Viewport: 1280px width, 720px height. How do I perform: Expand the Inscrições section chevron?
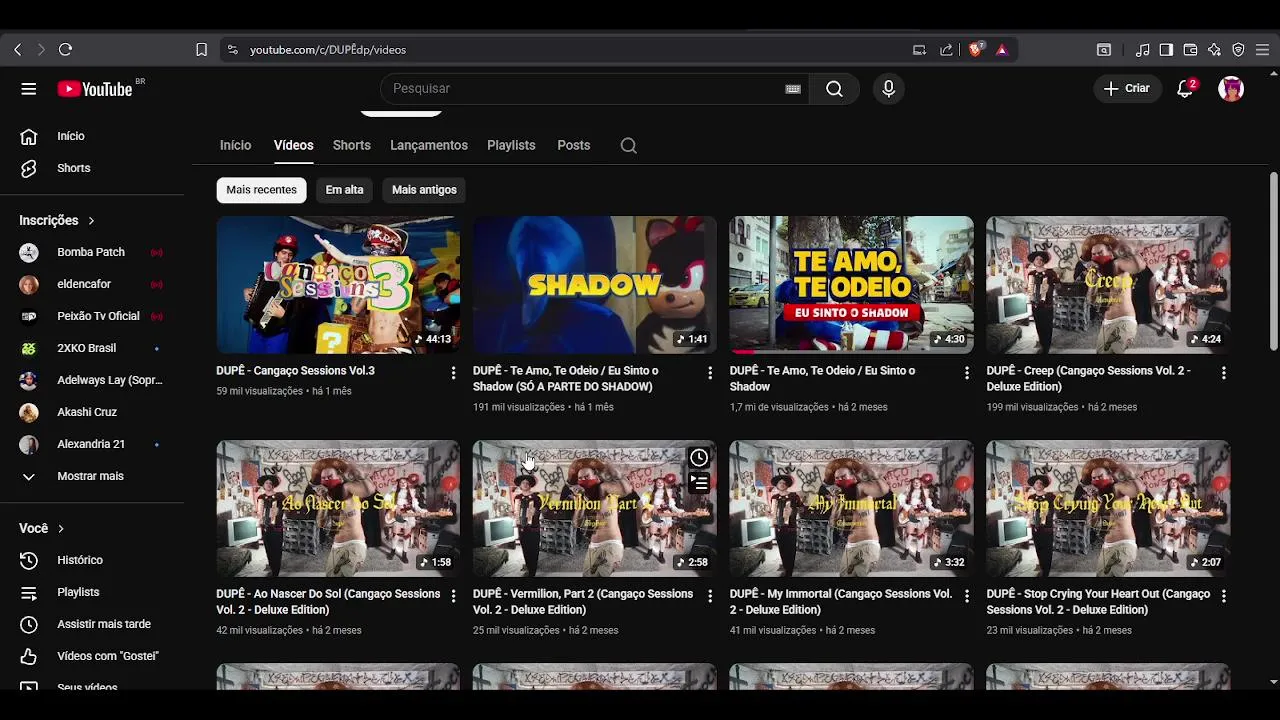tap(91, 221)
